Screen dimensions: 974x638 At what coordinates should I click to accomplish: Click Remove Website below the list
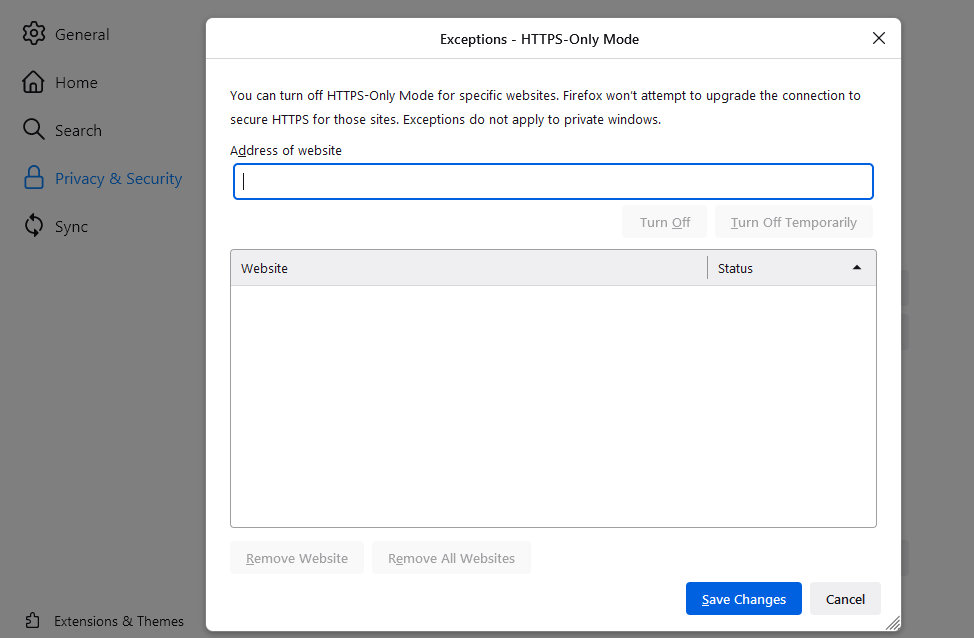click(296, 558)
